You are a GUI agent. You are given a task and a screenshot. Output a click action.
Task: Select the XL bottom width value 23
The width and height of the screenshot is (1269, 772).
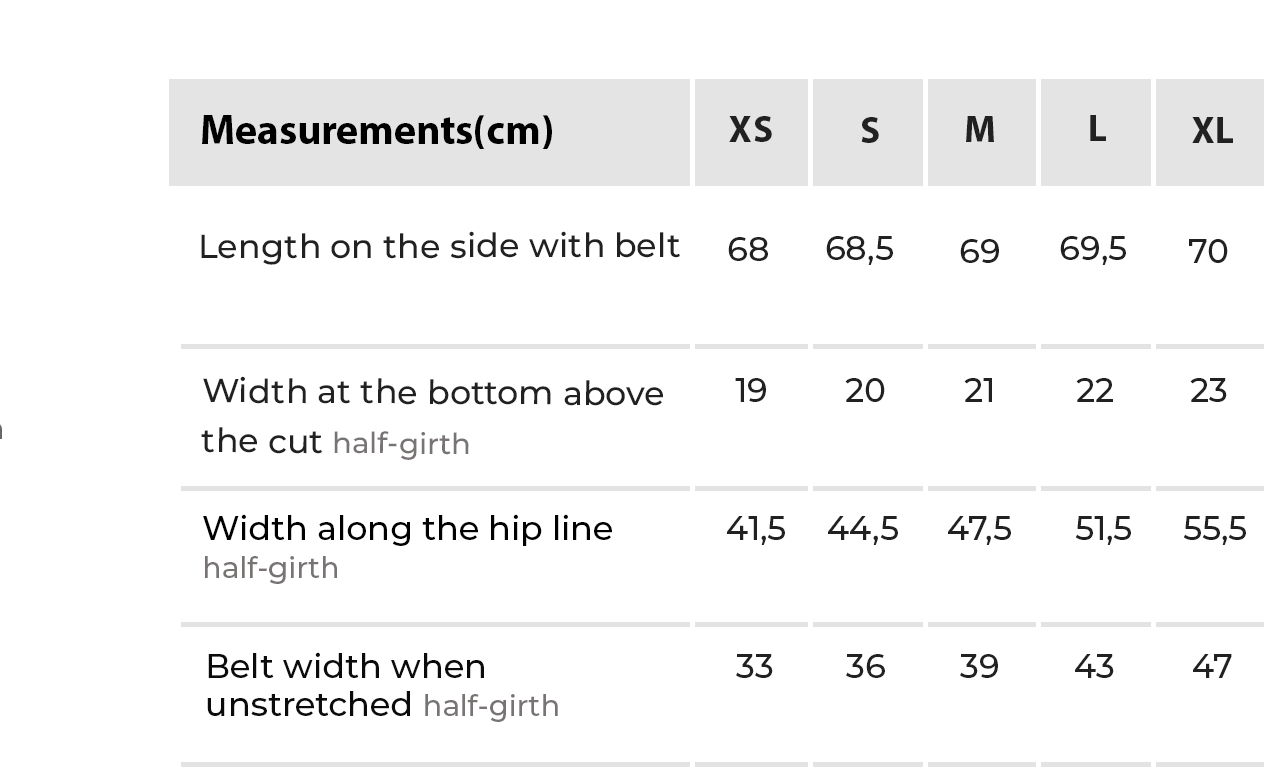(1208, 390)
